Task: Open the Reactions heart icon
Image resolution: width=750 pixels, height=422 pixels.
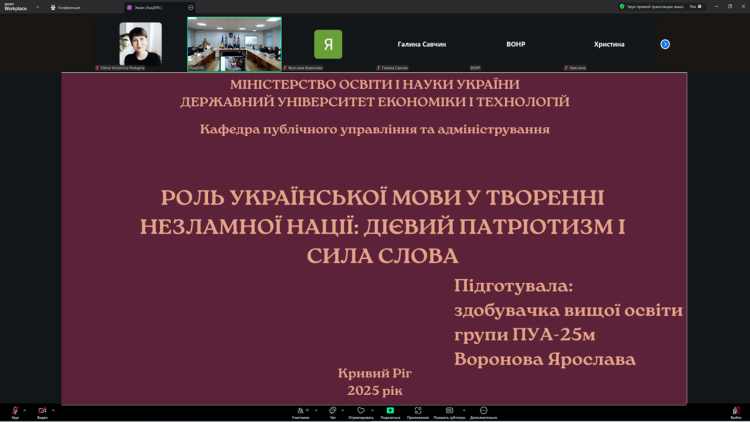Action: [361, 411]
